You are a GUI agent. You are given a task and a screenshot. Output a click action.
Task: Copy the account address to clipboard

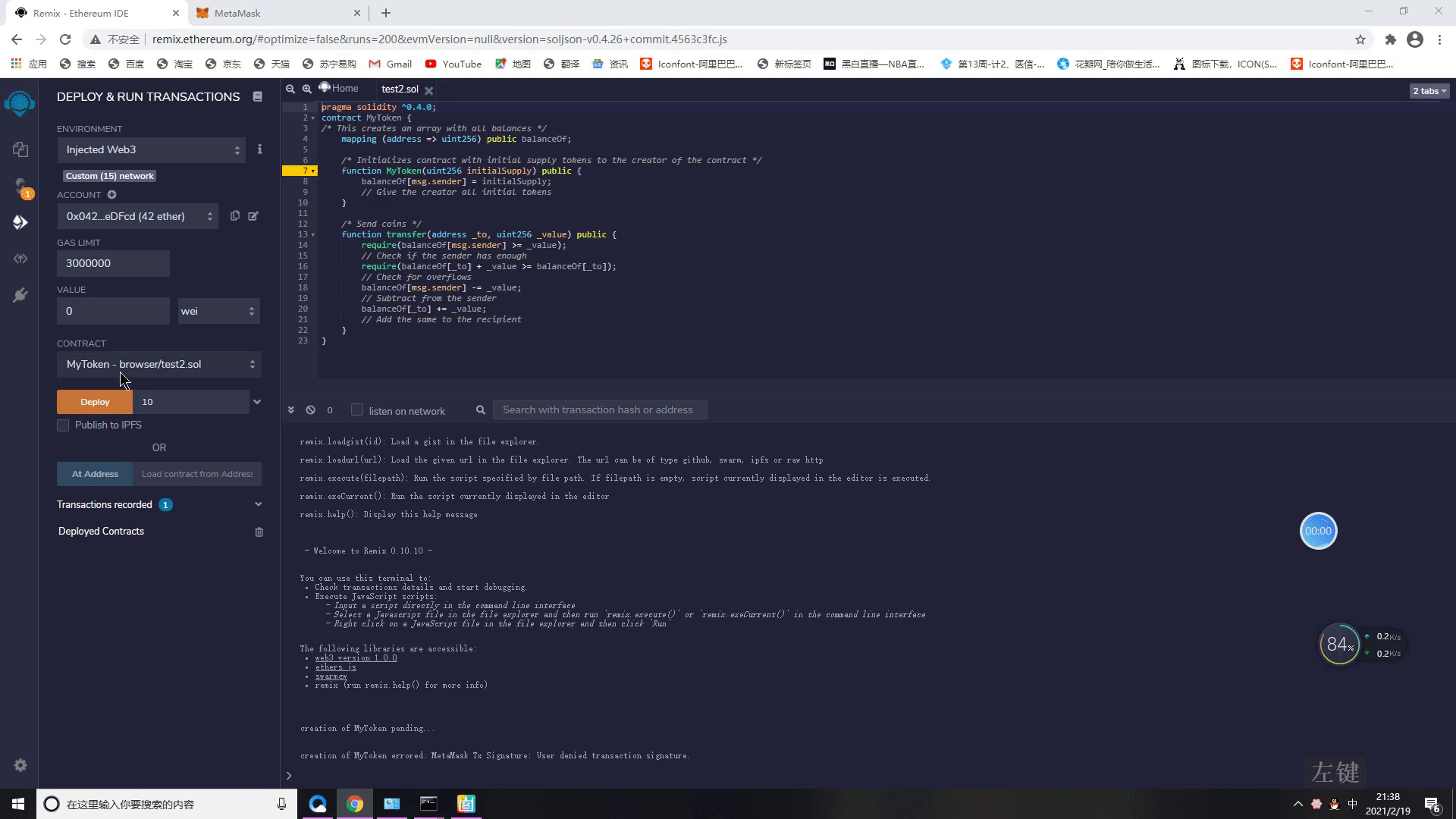point(235,216)
